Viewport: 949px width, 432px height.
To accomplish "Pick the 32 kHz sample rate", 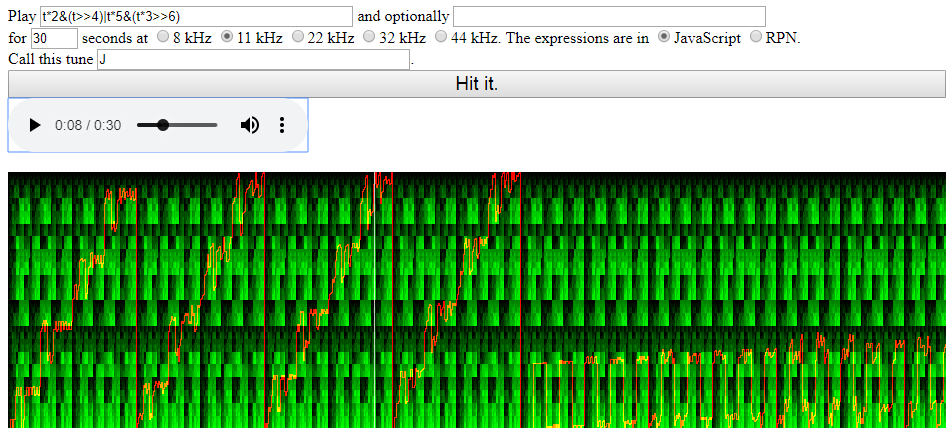I will (x=369, y=37).
